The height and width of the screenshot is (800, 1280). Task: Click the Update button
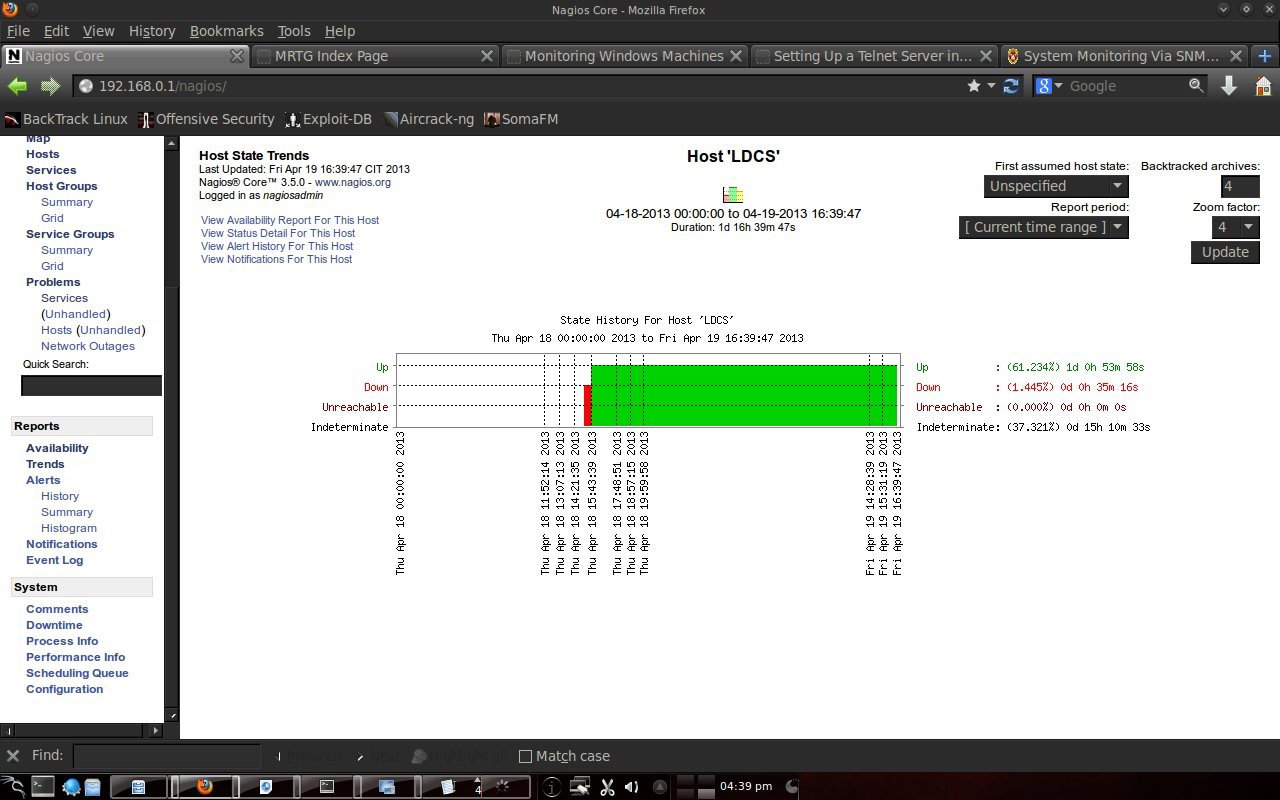click(x=1225, y=252)
